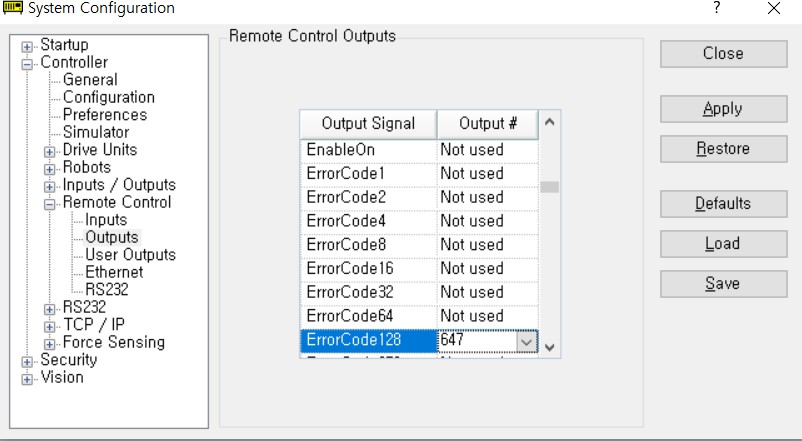Viewport: 802px width, 441px height.
Task: Click the Apply button
Action: (x=723, y=109)
